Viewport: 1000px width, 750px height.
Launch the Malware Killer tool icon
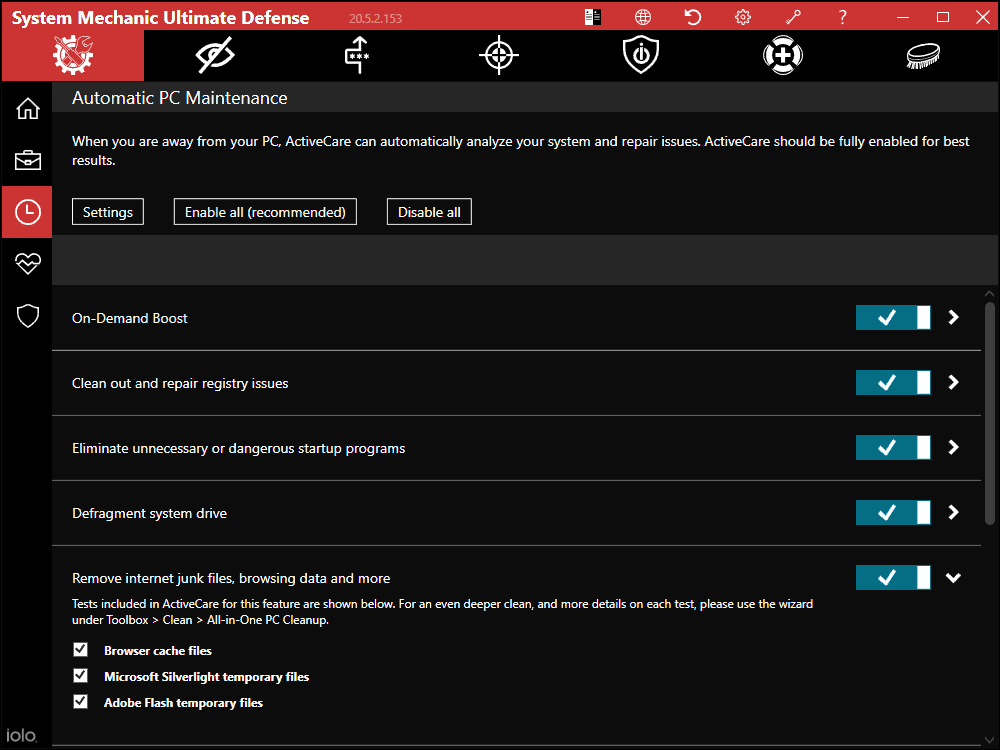coord(782,55)
